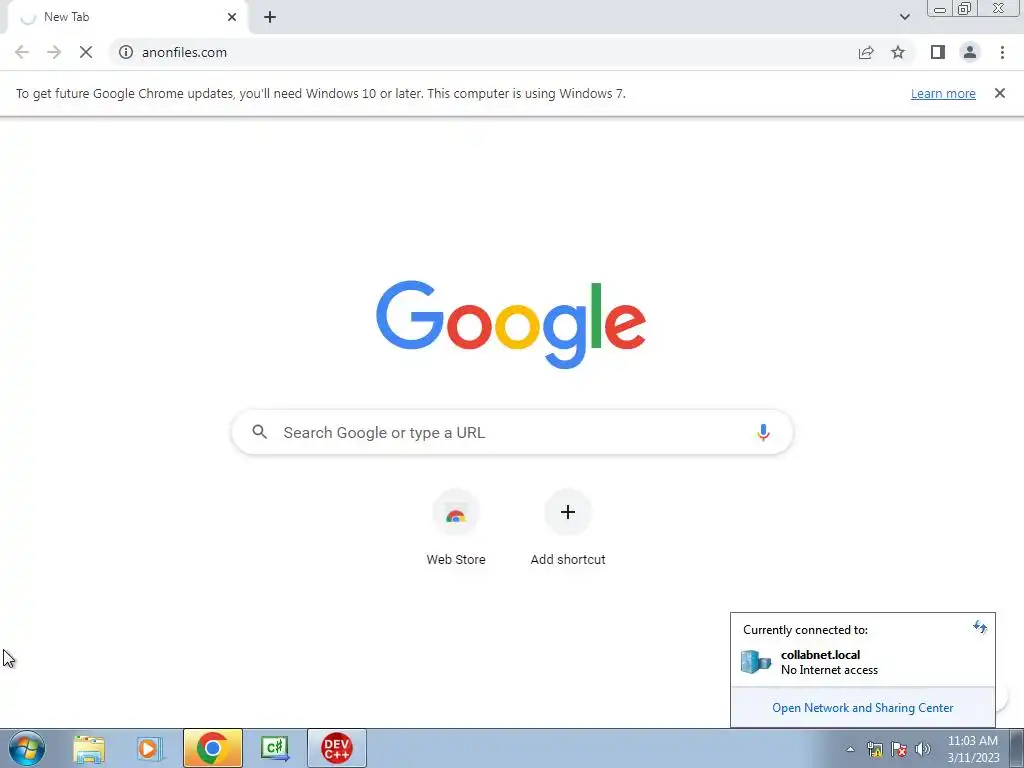Start voice search with microphone
This screenshot has width=1024, height=768.
click(763, 432)
